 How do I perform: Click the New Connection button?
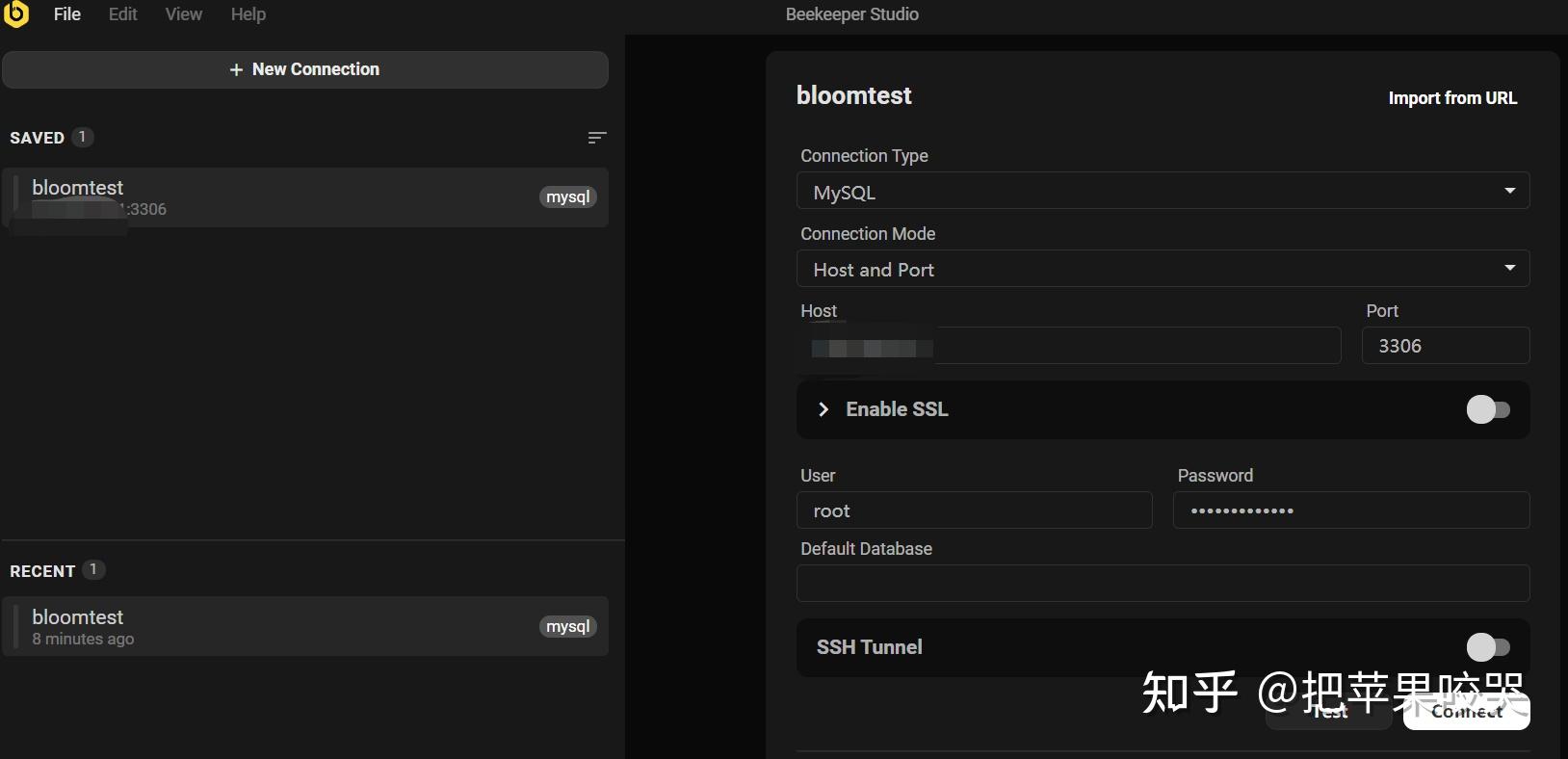(305, 69)
